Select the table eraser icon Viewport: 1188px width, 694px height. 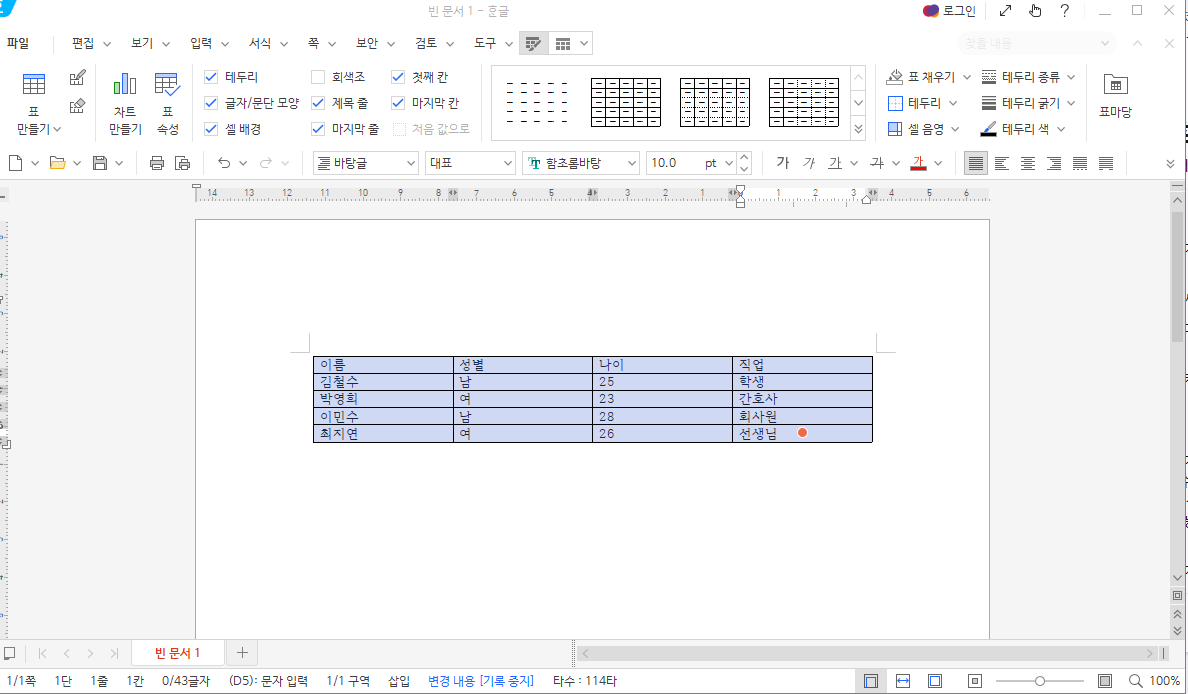coord(77,106)
